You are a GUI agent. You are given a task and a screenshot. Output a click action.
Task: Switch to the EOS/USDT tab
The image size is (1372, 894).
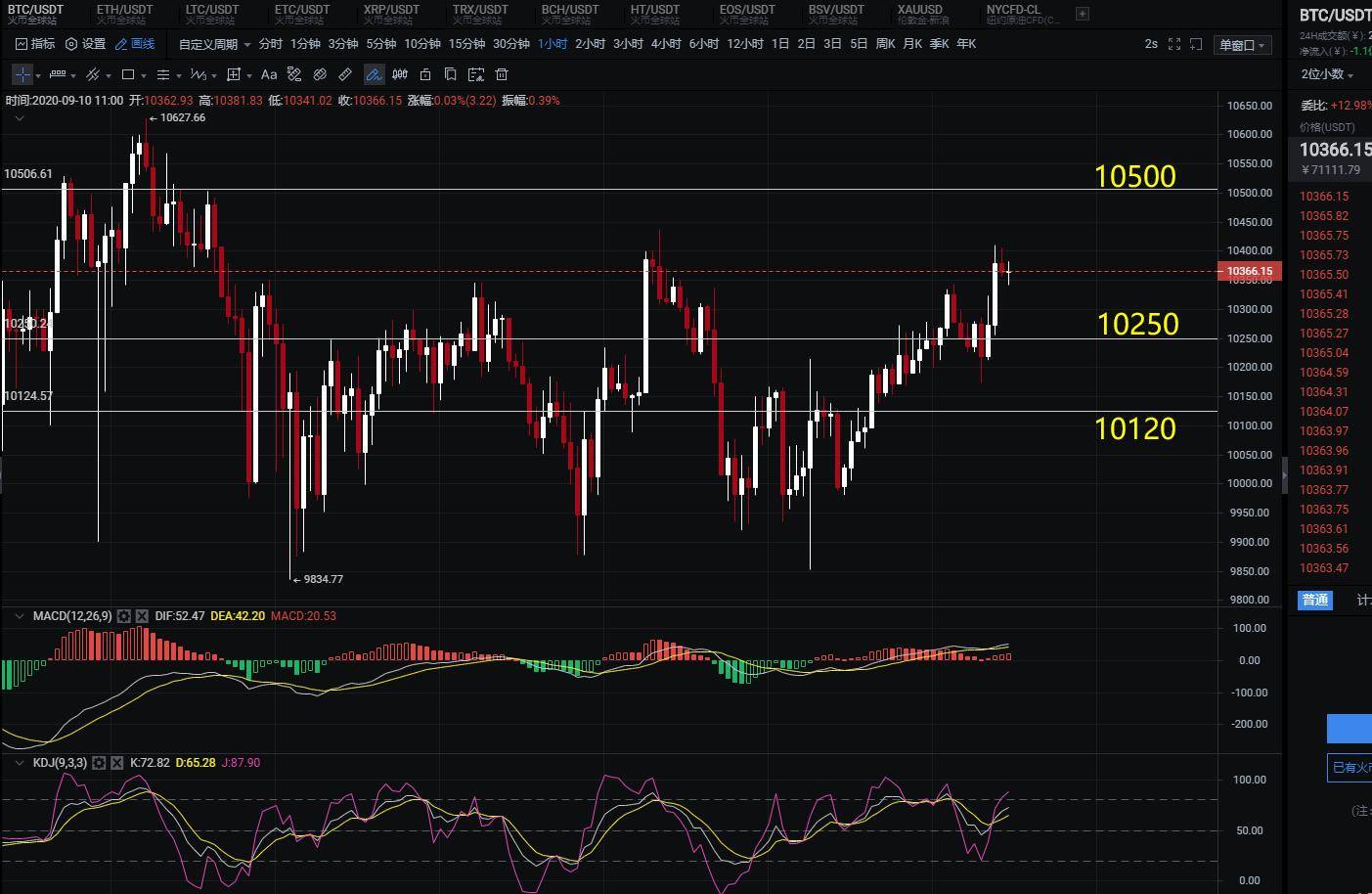(x=747, y=14)
